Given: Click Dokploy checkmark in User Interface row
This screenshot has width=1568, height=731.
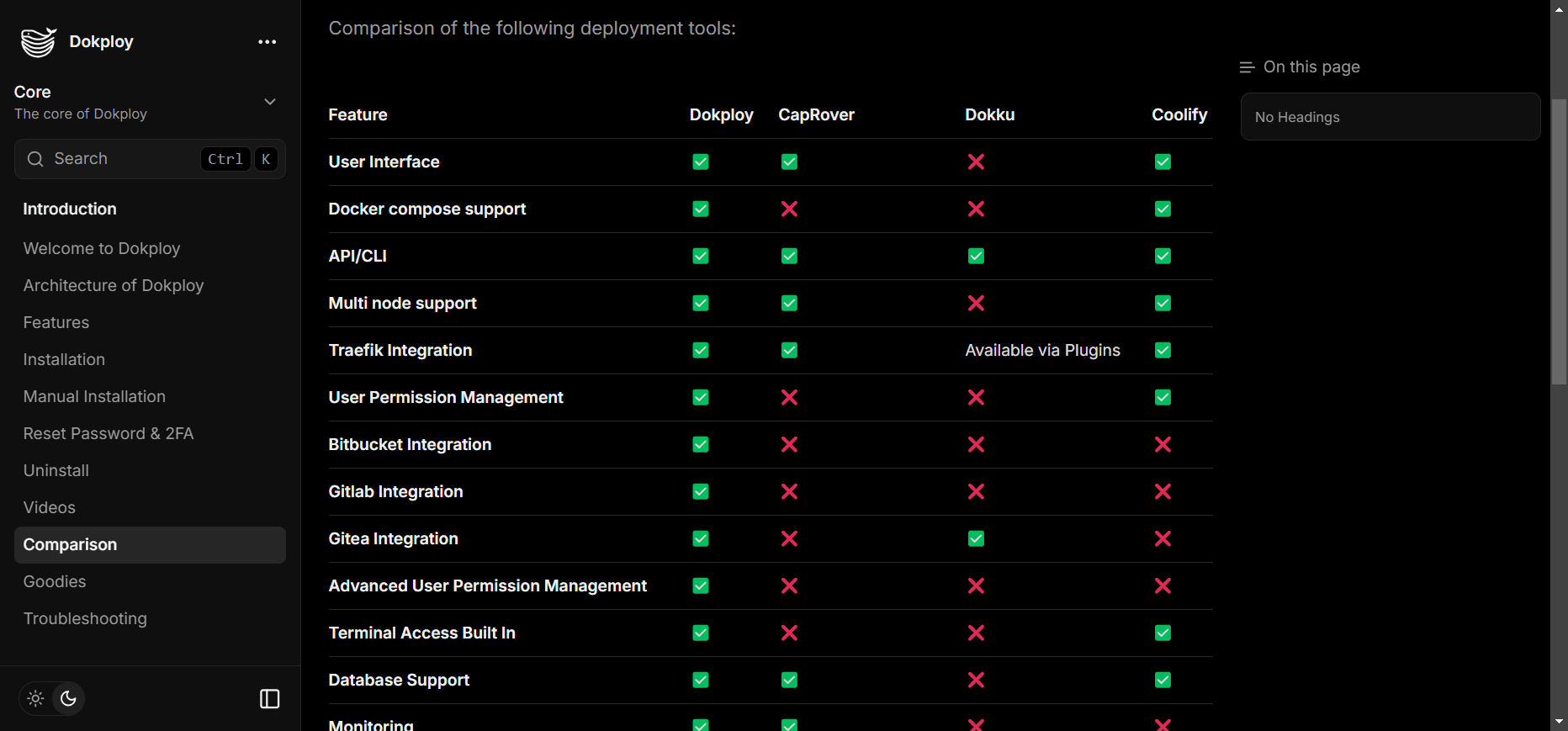Looking at the screenshot, I should (x=701, y=162).
